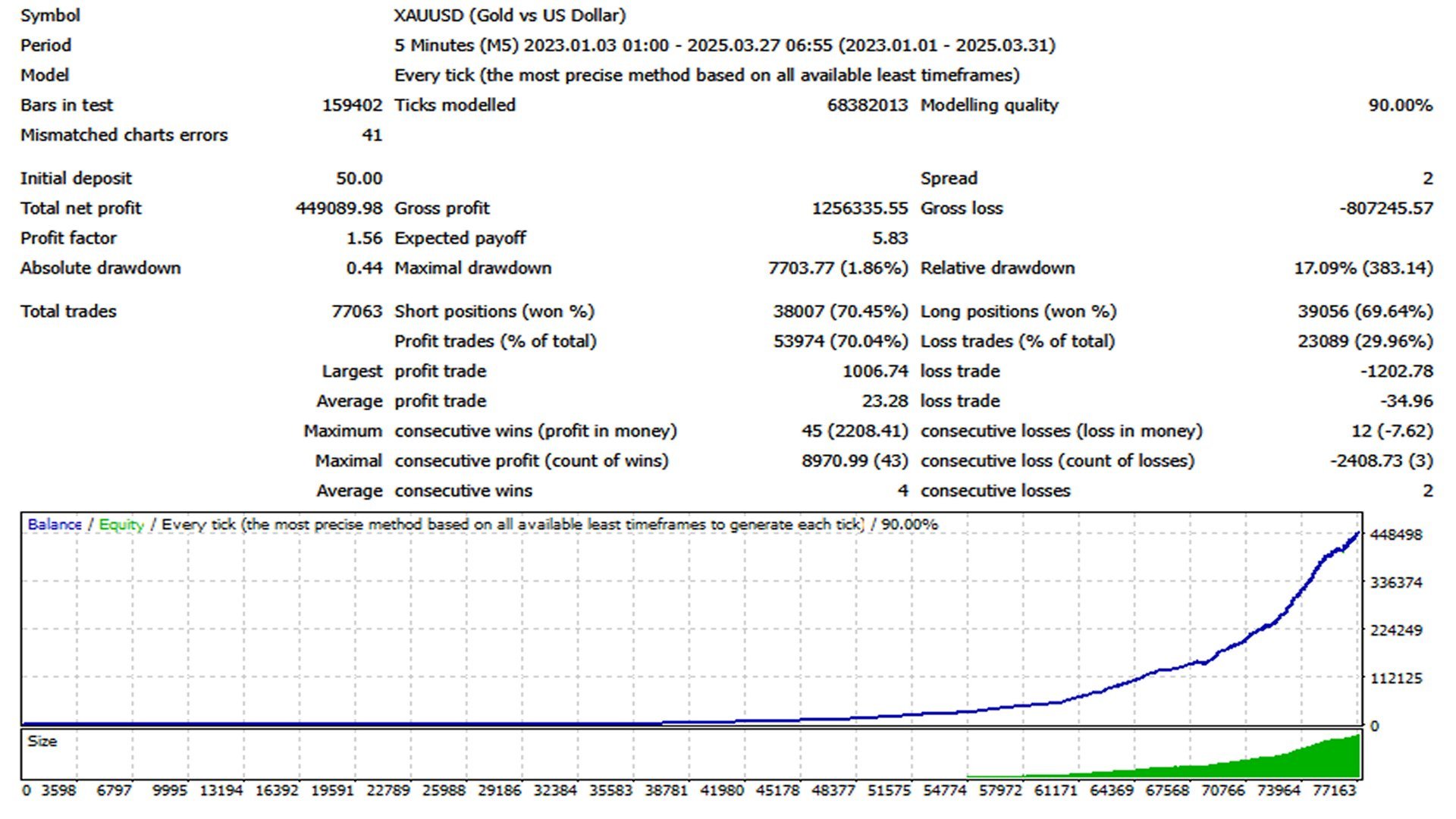This screenshot has height=819, width=1456.
Task: Click the 448498 label on the chart's vertical axis
Action: coord(1396,535)
